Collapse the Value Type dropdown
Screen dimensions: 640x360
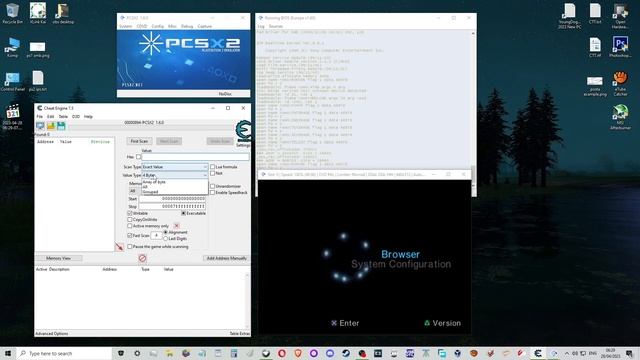tap(175, 175)
